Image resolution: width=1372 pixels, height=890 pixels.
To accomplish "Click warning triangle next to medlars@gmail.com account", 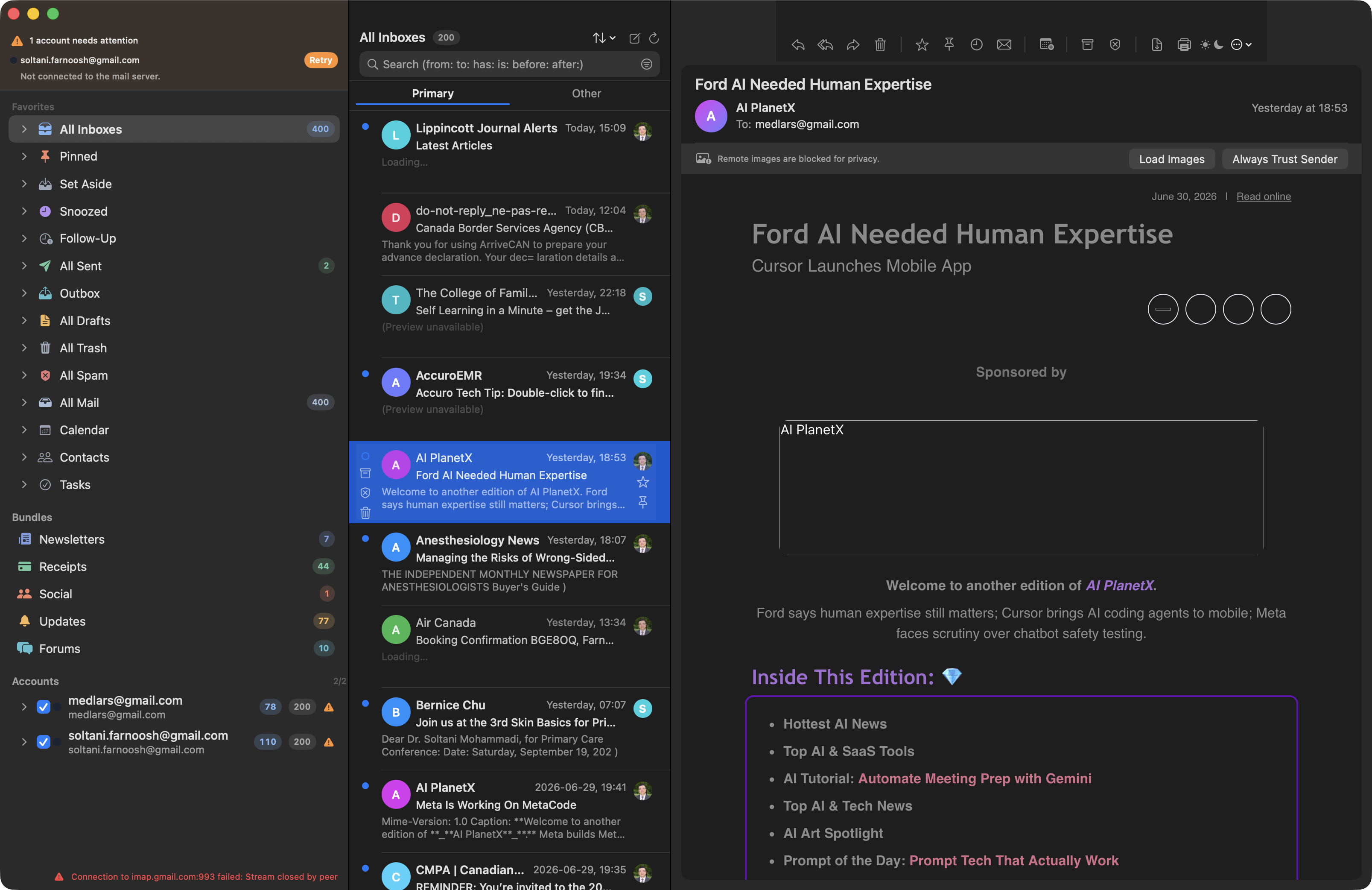I will point(329,707).
